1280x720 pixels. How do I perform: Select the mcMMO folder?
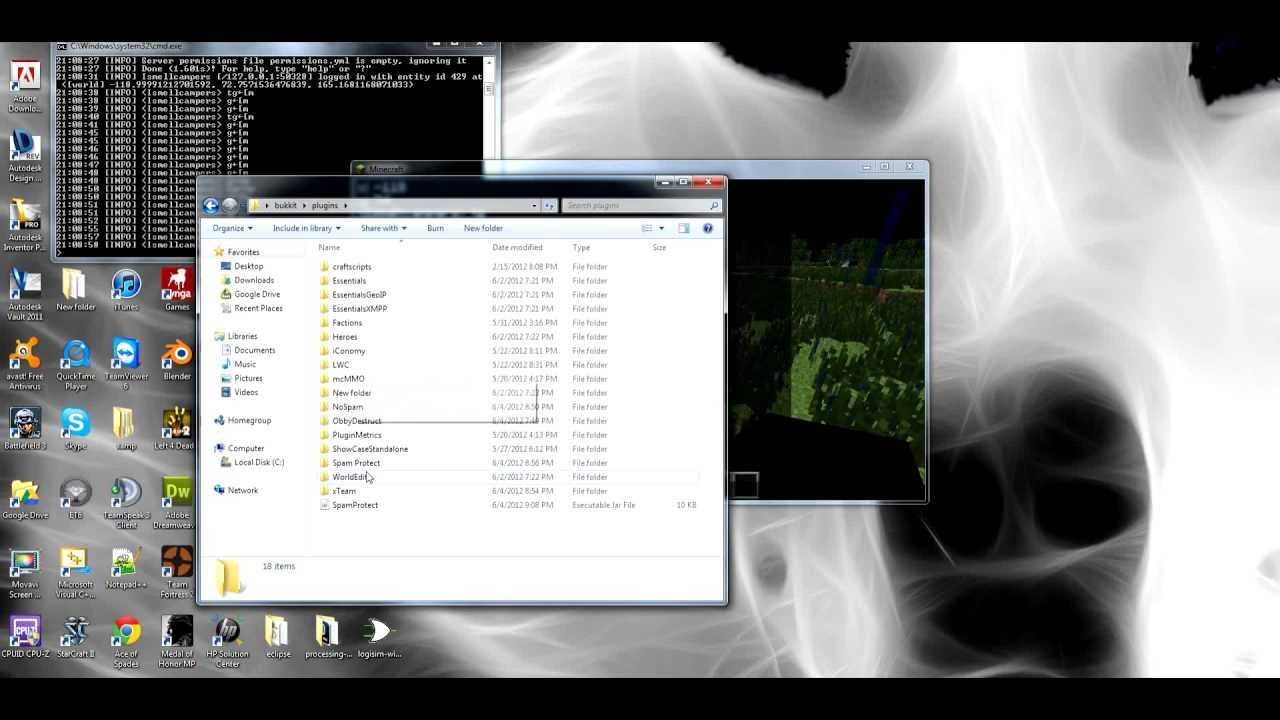tap(348, 379)
